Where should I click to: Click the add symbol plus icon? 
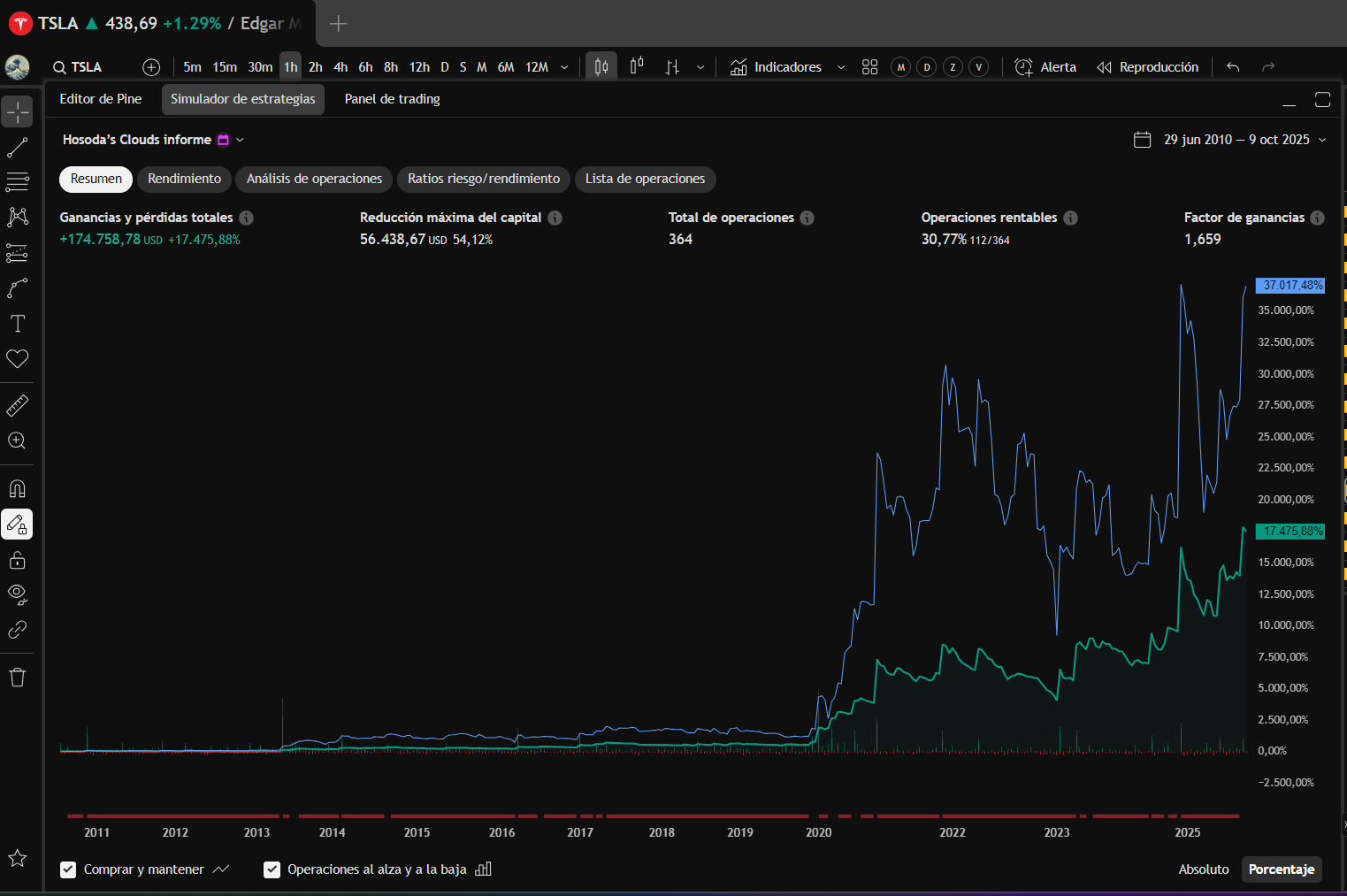151,67
